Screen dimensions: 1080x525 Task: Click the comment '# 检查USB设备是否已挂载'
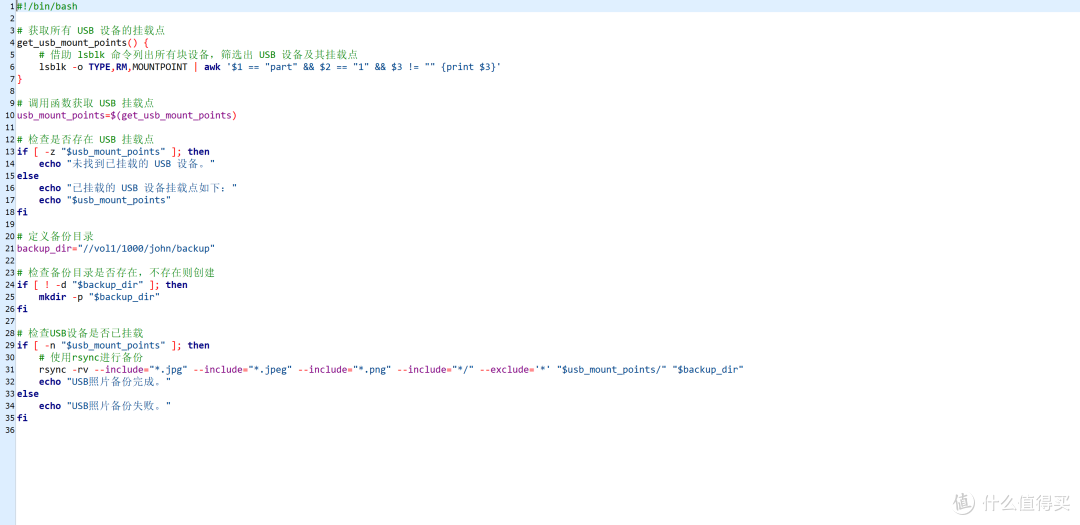(80, 333)
